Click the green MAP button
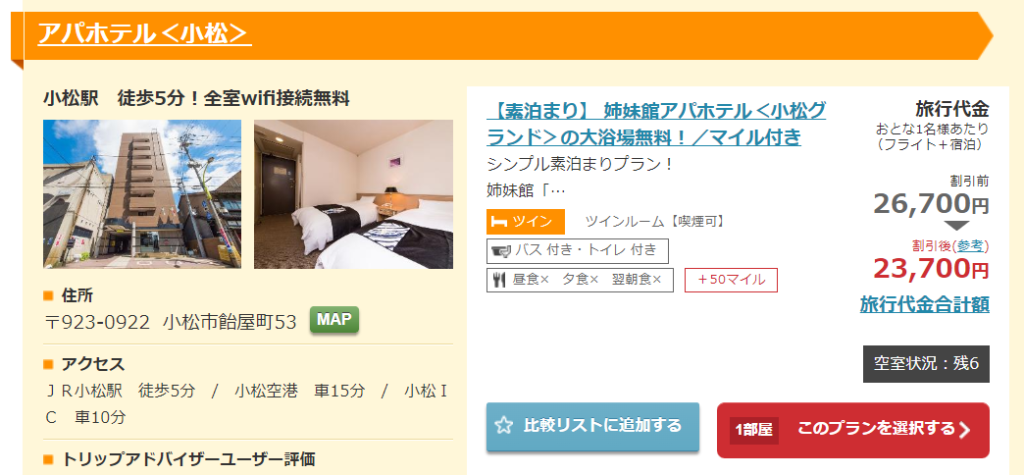Screen dimensions: 1024x475 coord(334,320)
